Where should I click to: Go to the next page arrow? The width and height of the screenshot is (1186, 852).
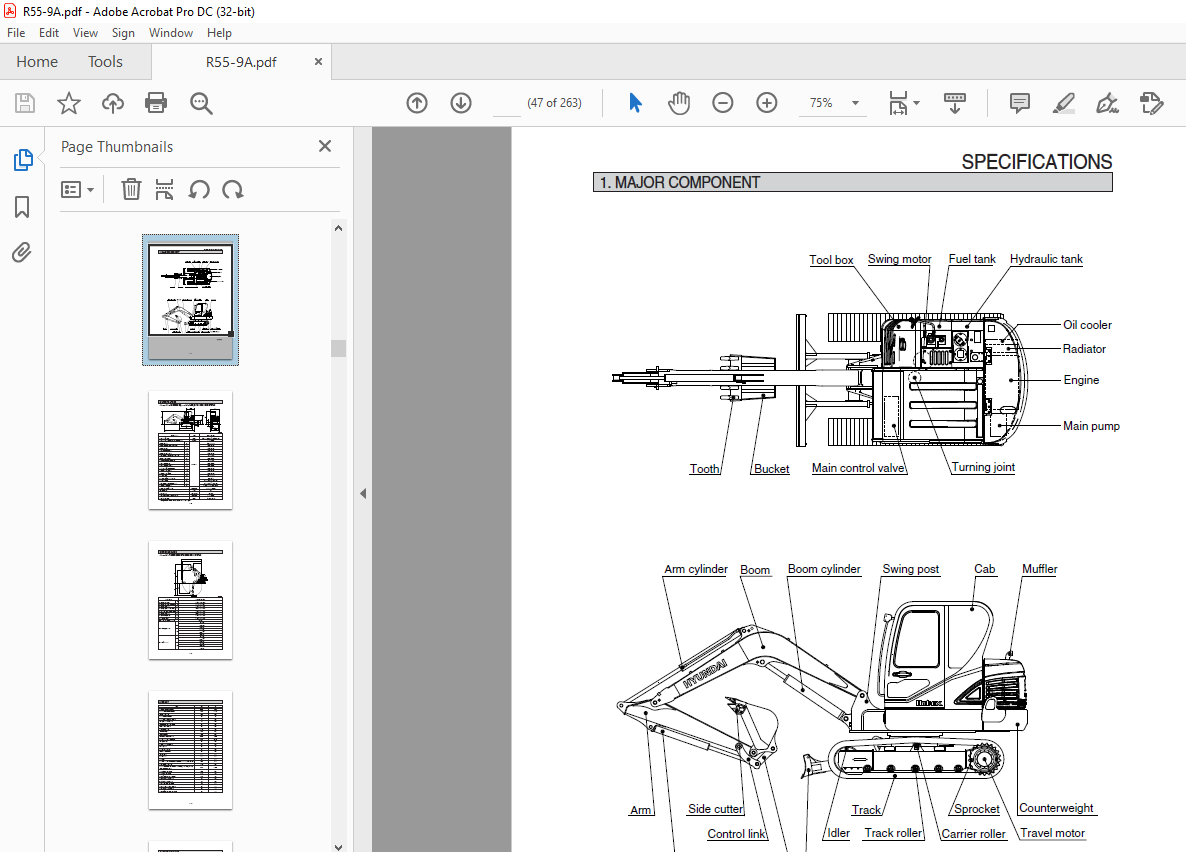coord(460,103)
